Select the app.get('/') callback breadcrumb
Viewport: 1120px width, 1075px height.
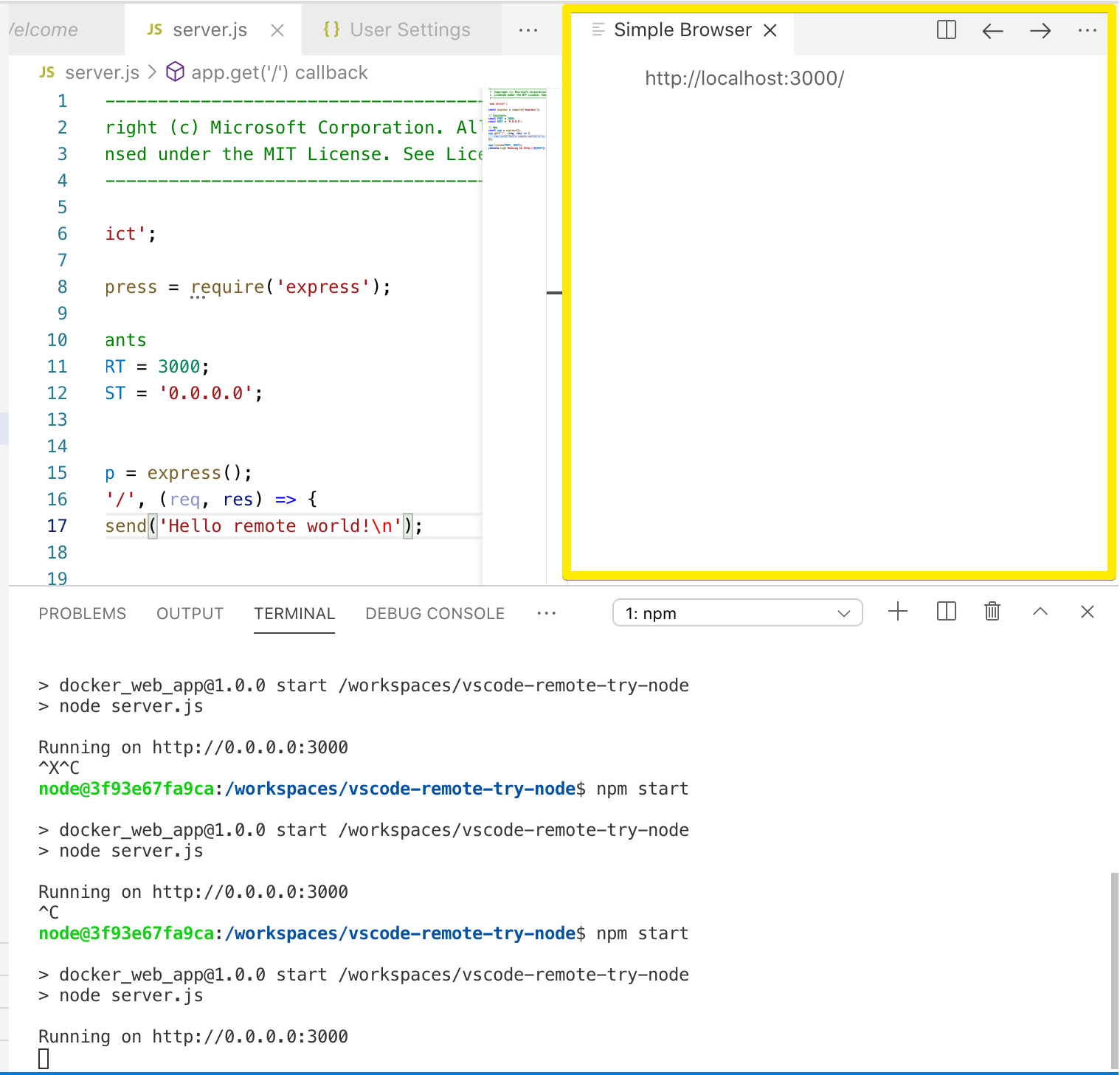pos(279,72)
